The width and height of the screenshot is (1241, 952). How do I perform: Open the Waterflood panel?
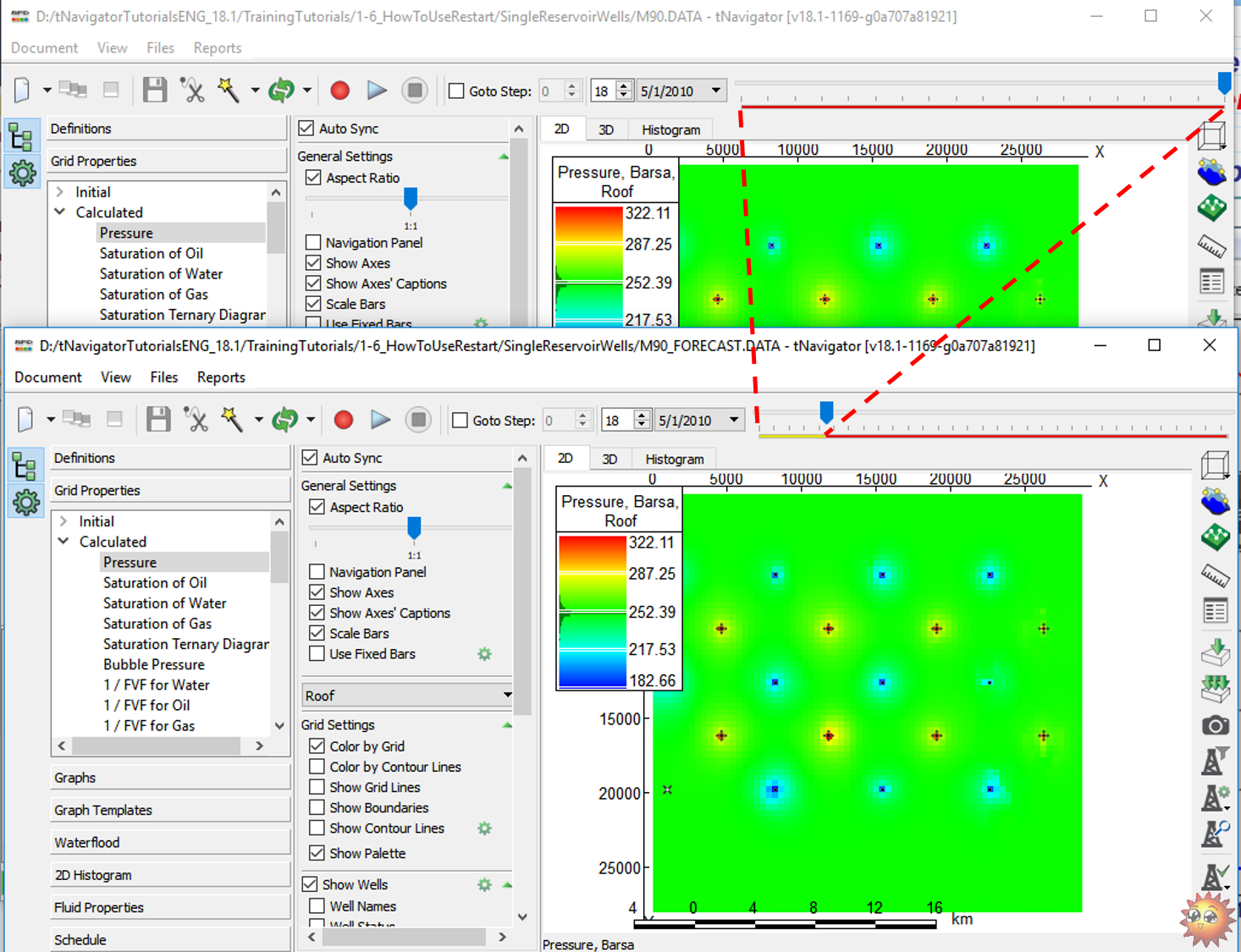click(x=170, y=843)
